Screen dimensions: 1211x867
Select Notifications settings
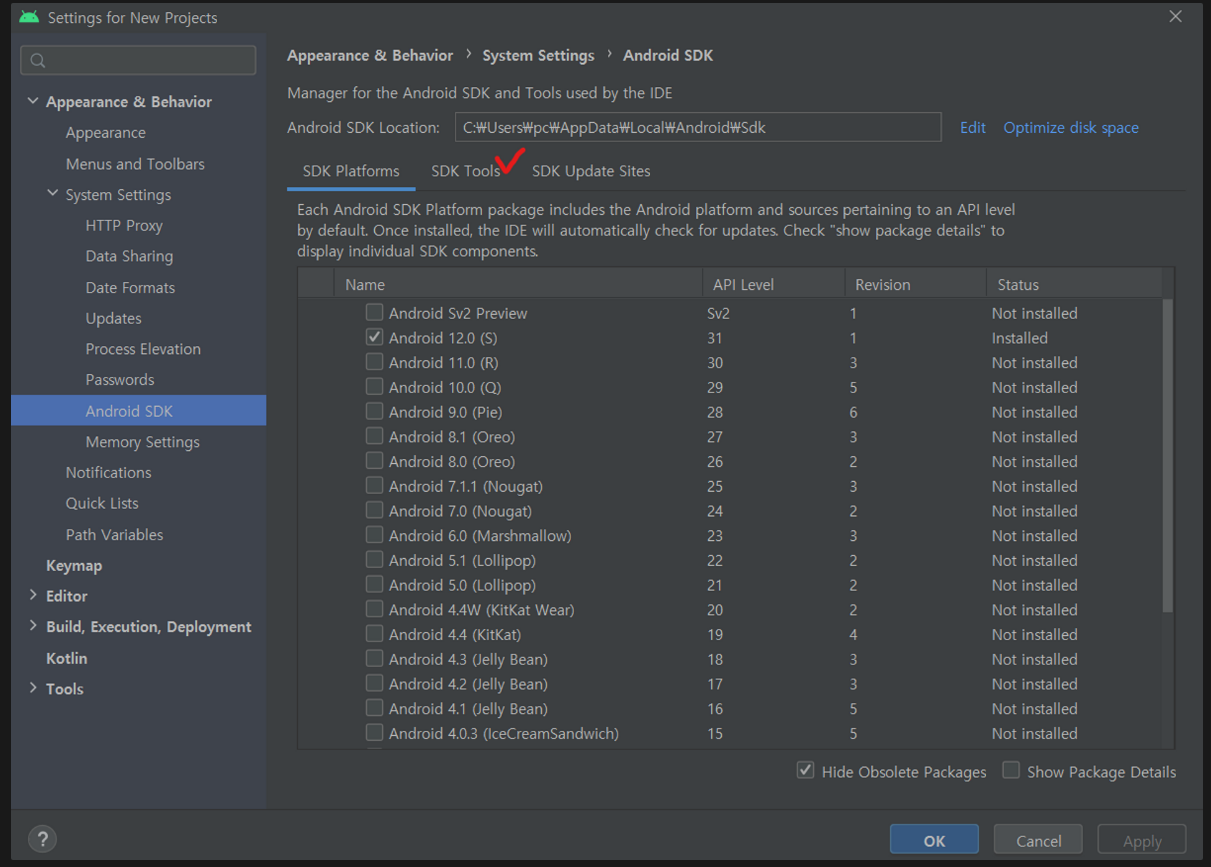[x=108, y=472]
